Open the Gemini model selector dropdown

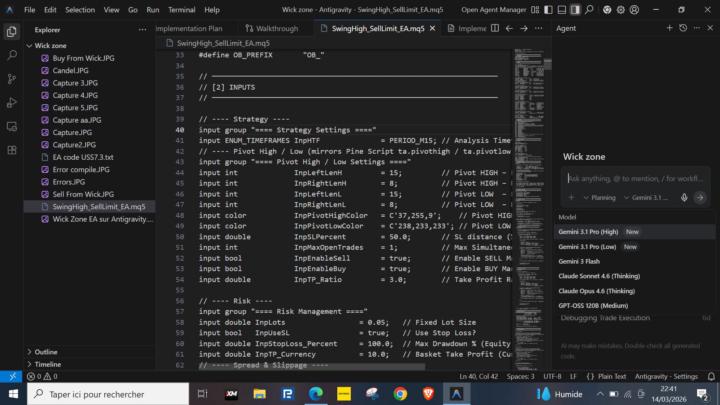646,197
